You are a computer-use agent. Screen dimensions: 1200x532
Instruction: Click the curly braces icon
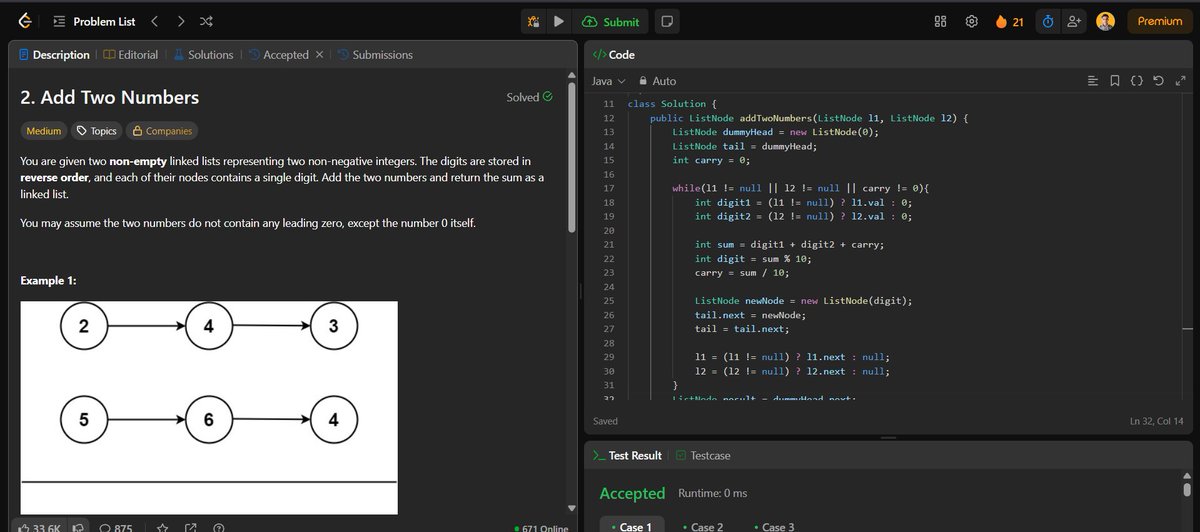1137,81
